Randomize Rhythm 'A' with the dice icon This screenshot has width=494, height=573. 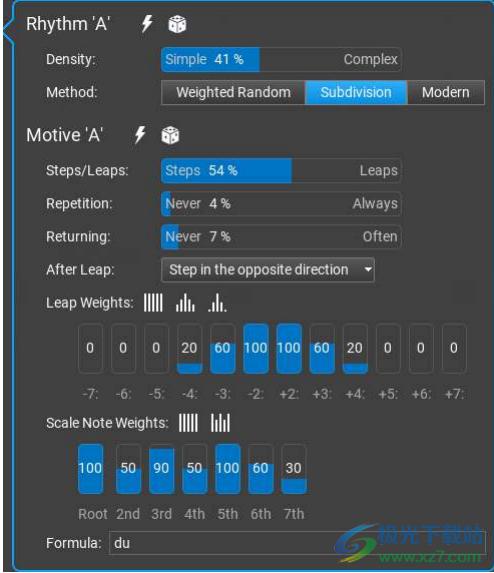pyautogui.click(x=177, y=24)
